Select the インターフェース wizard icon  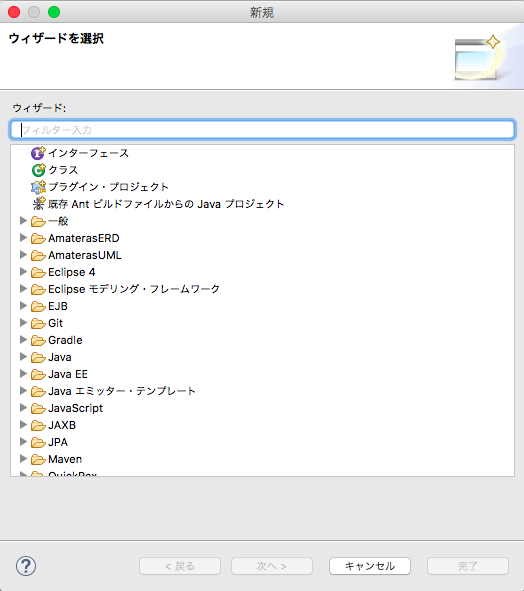38,153
